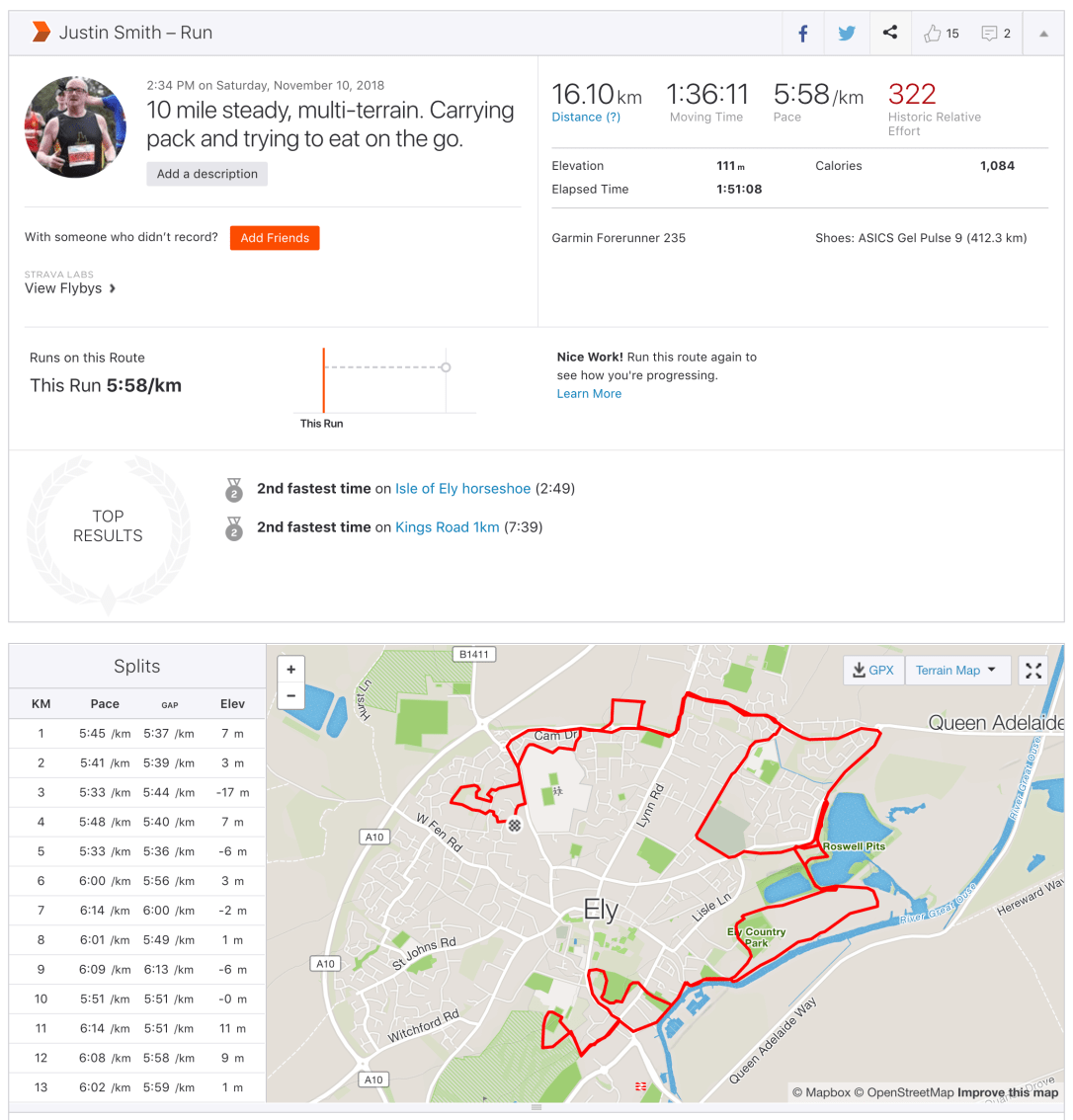Share the run on Facebook
This screenshot has height=1120, width=1073.
pyautogui.click(x=802, y=34)
